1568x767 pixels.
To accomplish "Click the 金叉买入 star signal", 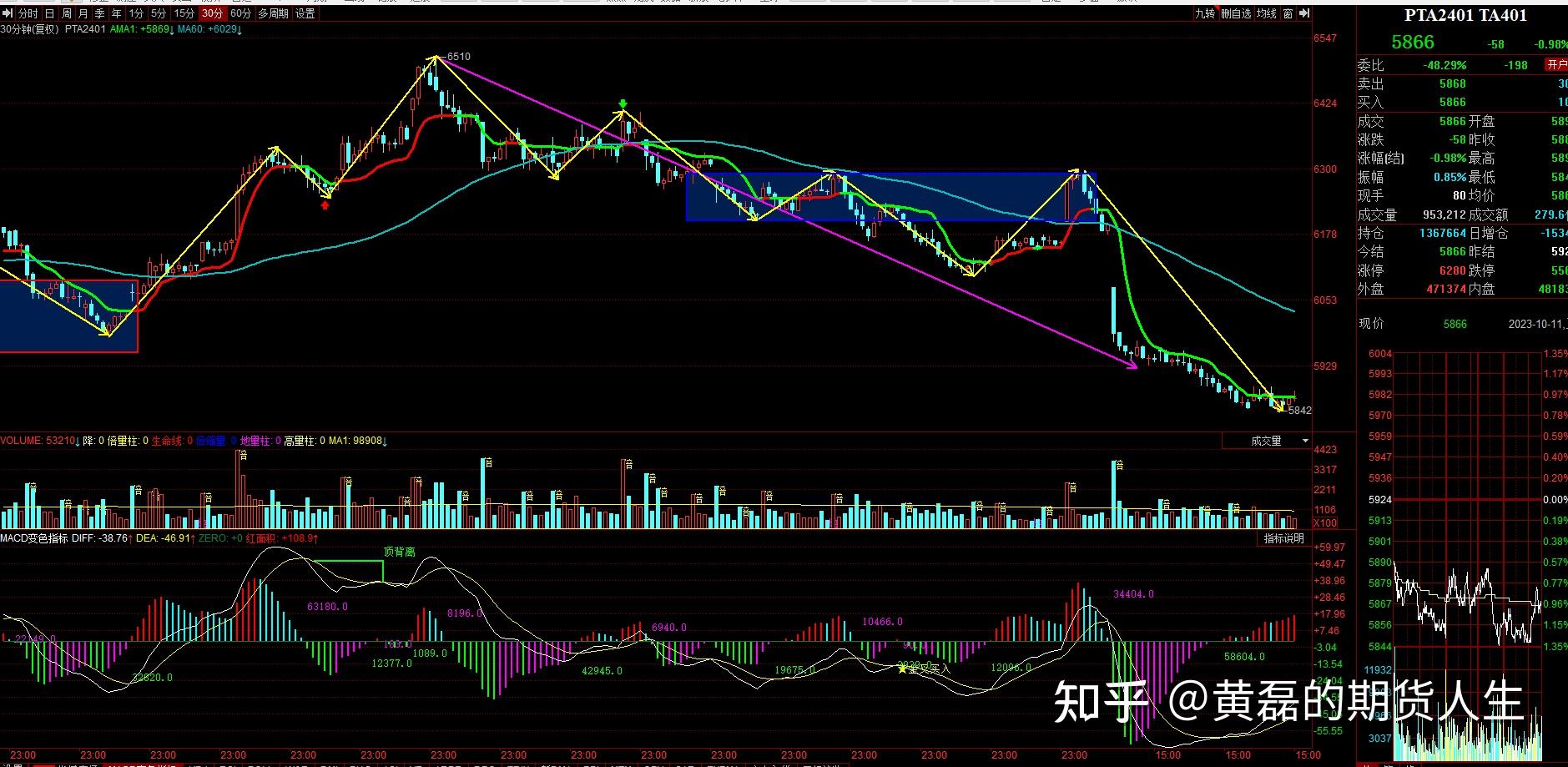I will pyautogui.click(x=923, y=668).
